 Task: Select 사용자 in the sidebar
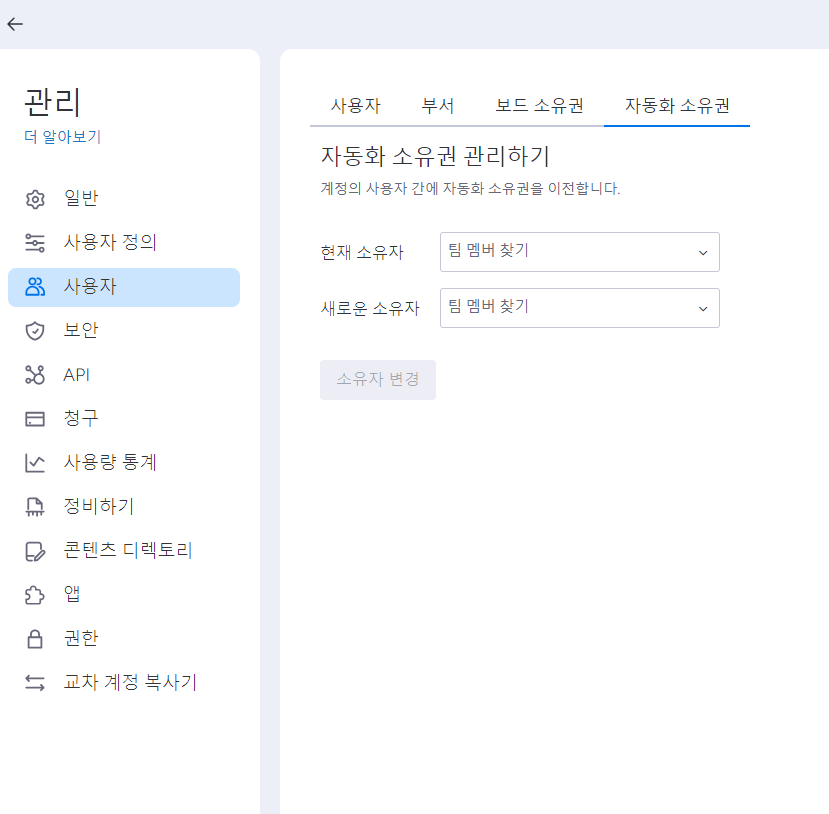[x=124, y=287]
